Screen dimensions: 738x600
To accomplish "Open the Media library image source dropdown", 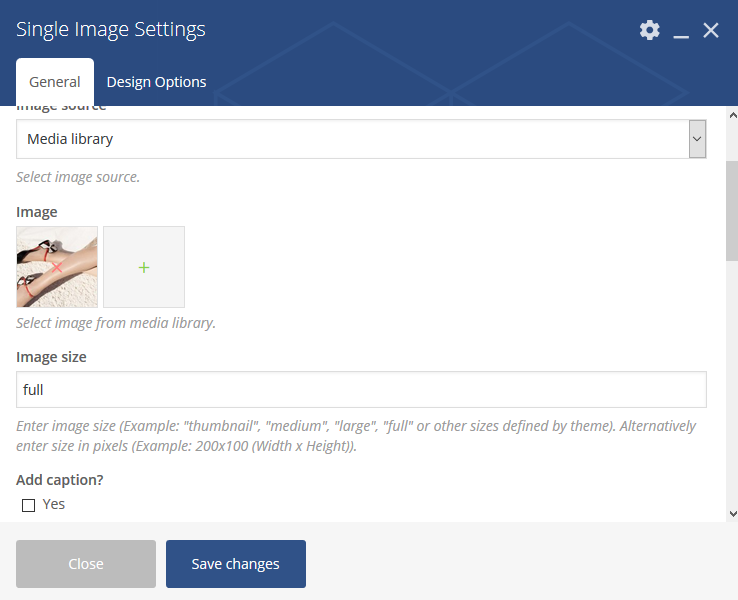I will coord(361,139).
